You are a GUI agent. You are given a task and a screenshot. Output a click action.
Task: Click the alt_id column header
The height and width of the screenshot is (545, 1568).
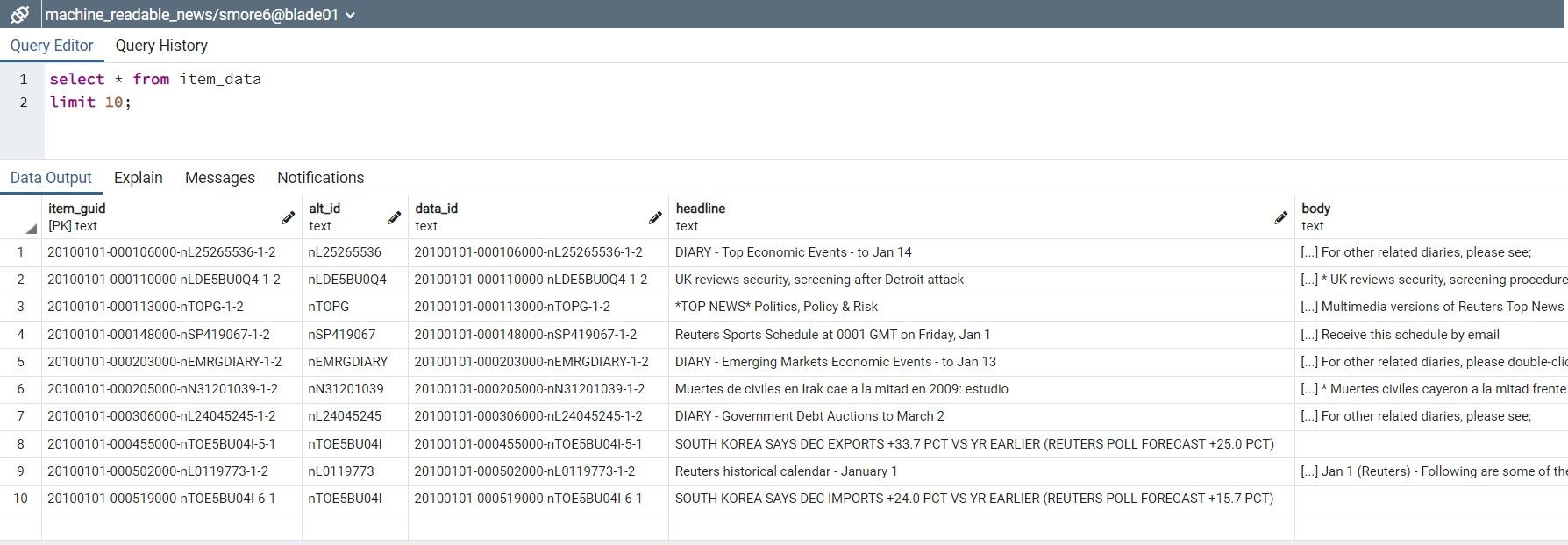point(355,217)
